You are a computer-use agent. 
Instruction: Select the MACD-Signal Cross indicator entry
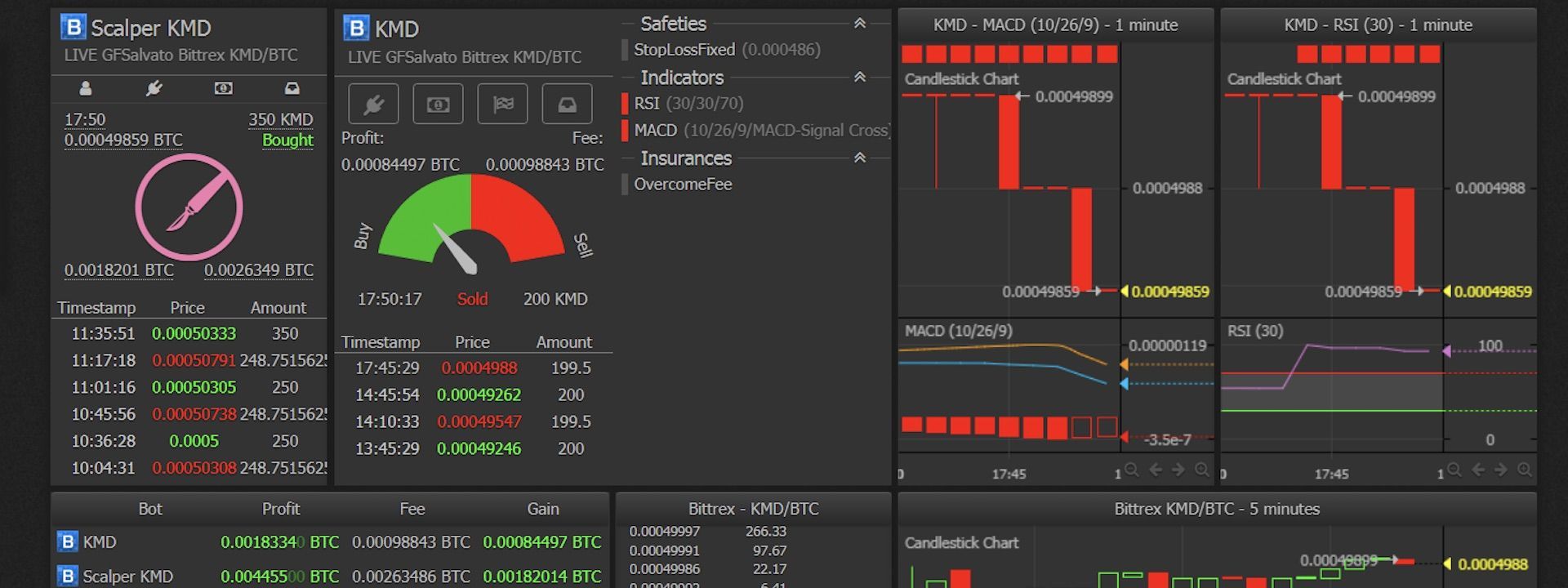coord(755,131)
